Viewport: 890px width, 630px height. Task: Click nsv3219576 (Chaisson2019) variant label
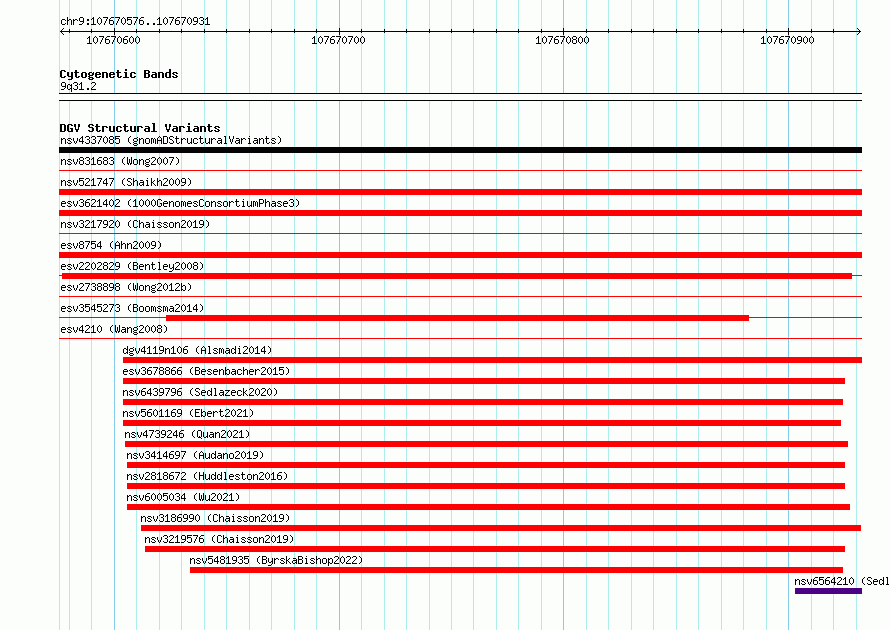point(219,539)
